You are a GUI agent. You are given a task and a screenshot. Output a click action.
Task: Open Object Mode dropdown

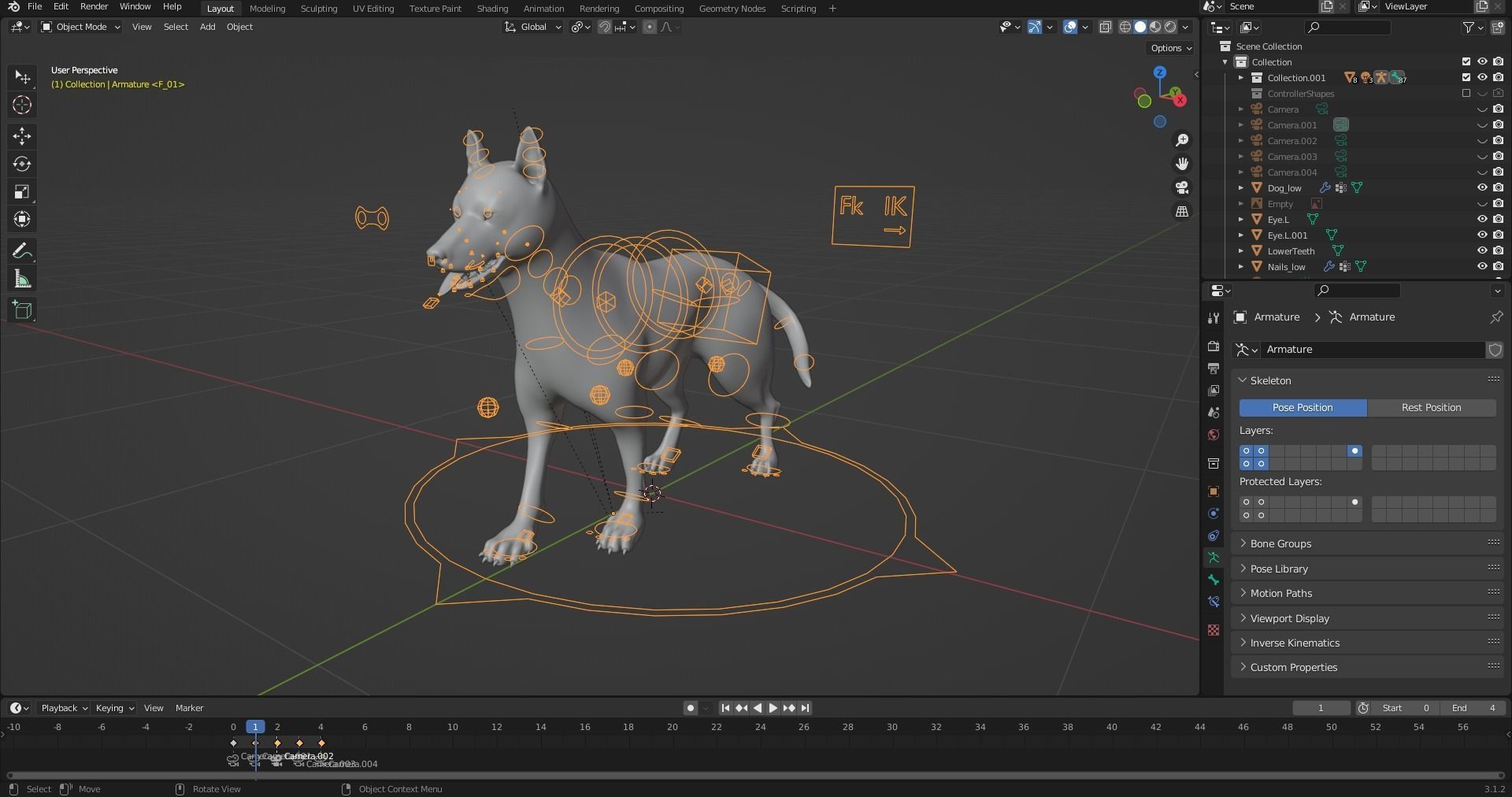(80, 27)
